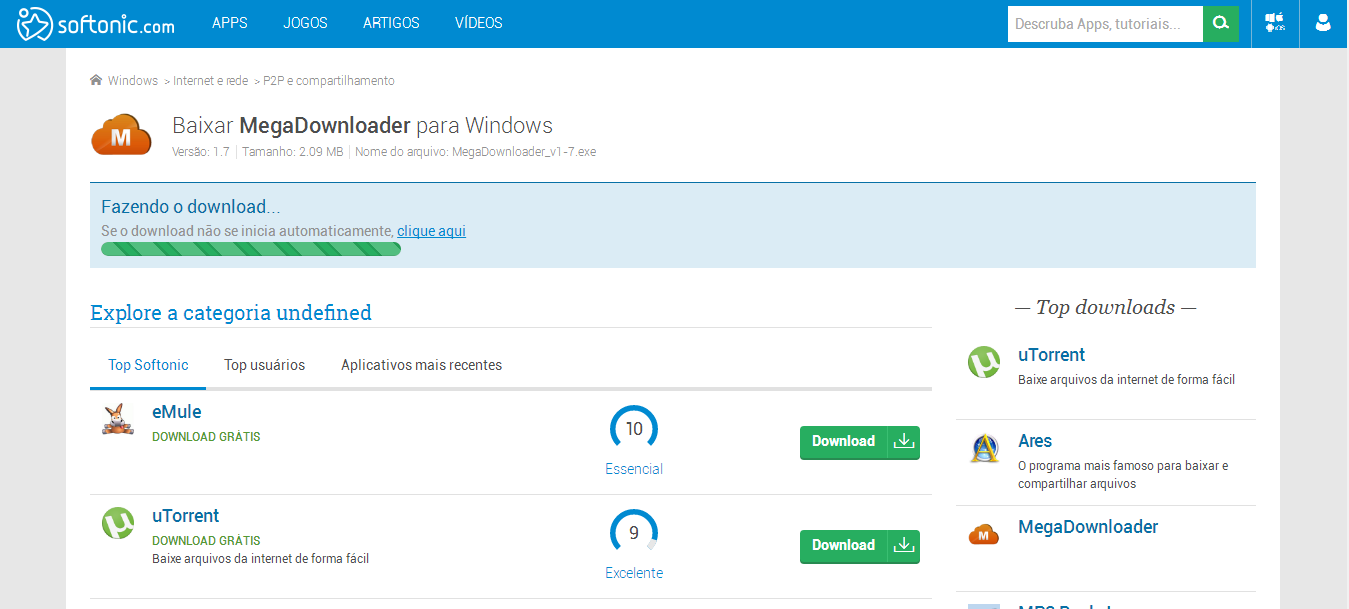Click eMule's score 10 rating gauge
The width and height of the screenshot is (1349, 609).
634,429
